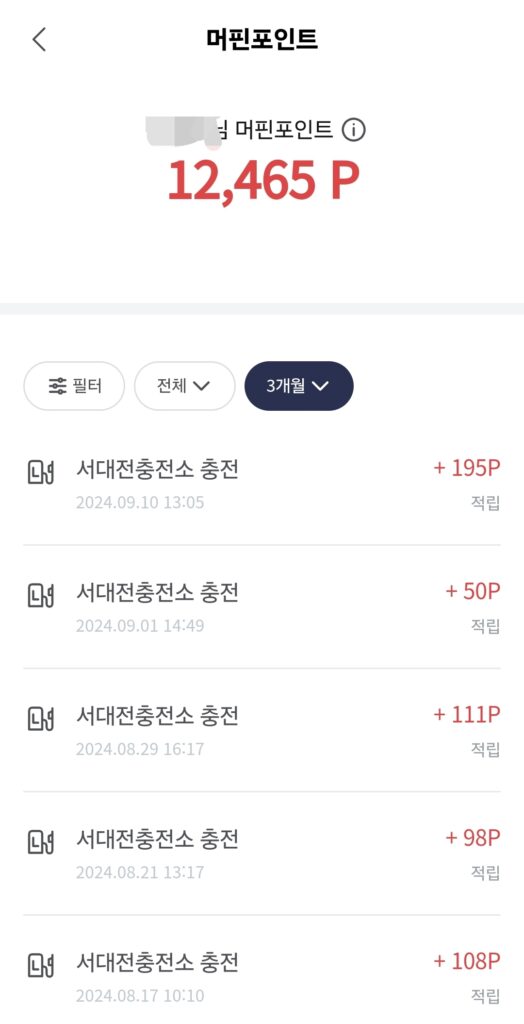The width and height of the screenshot is (524, 1024).
Task: Open the +195P 서대전충전소 charging entry
Action: point(262,483)
